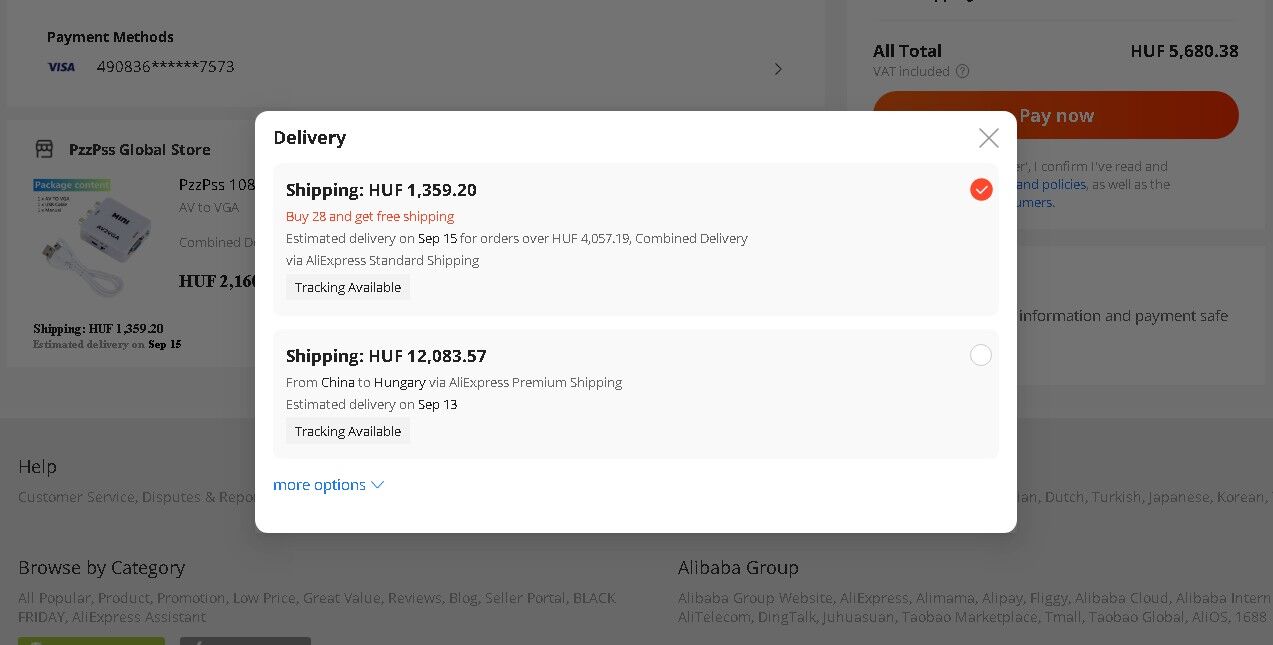The image size is (1273, 645).
Task: Click the PzzPss Global Store icon
Action: (x=44, y=149)
